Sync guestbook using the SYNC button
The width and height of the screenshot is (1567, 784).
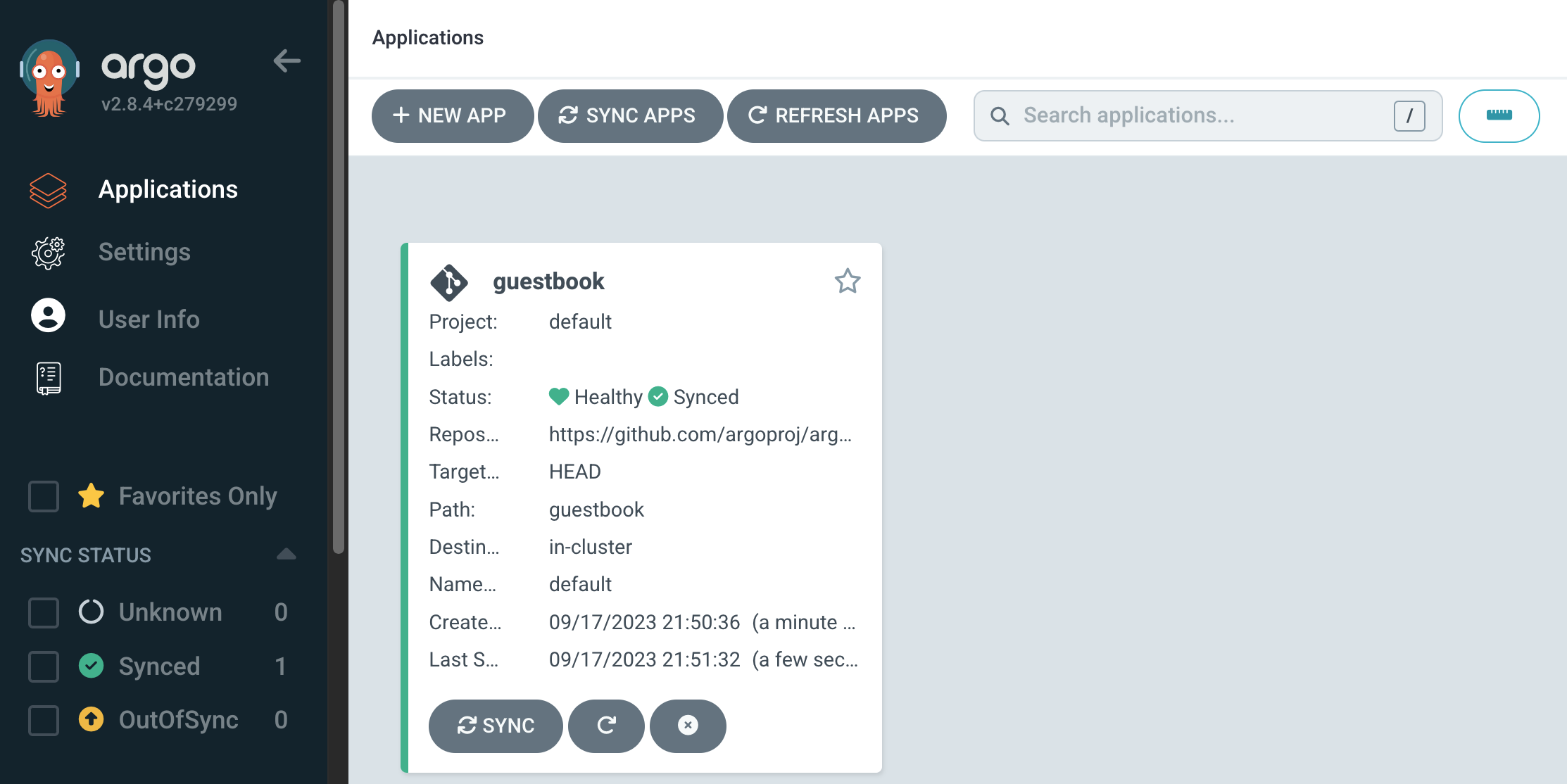click(495, 726)
